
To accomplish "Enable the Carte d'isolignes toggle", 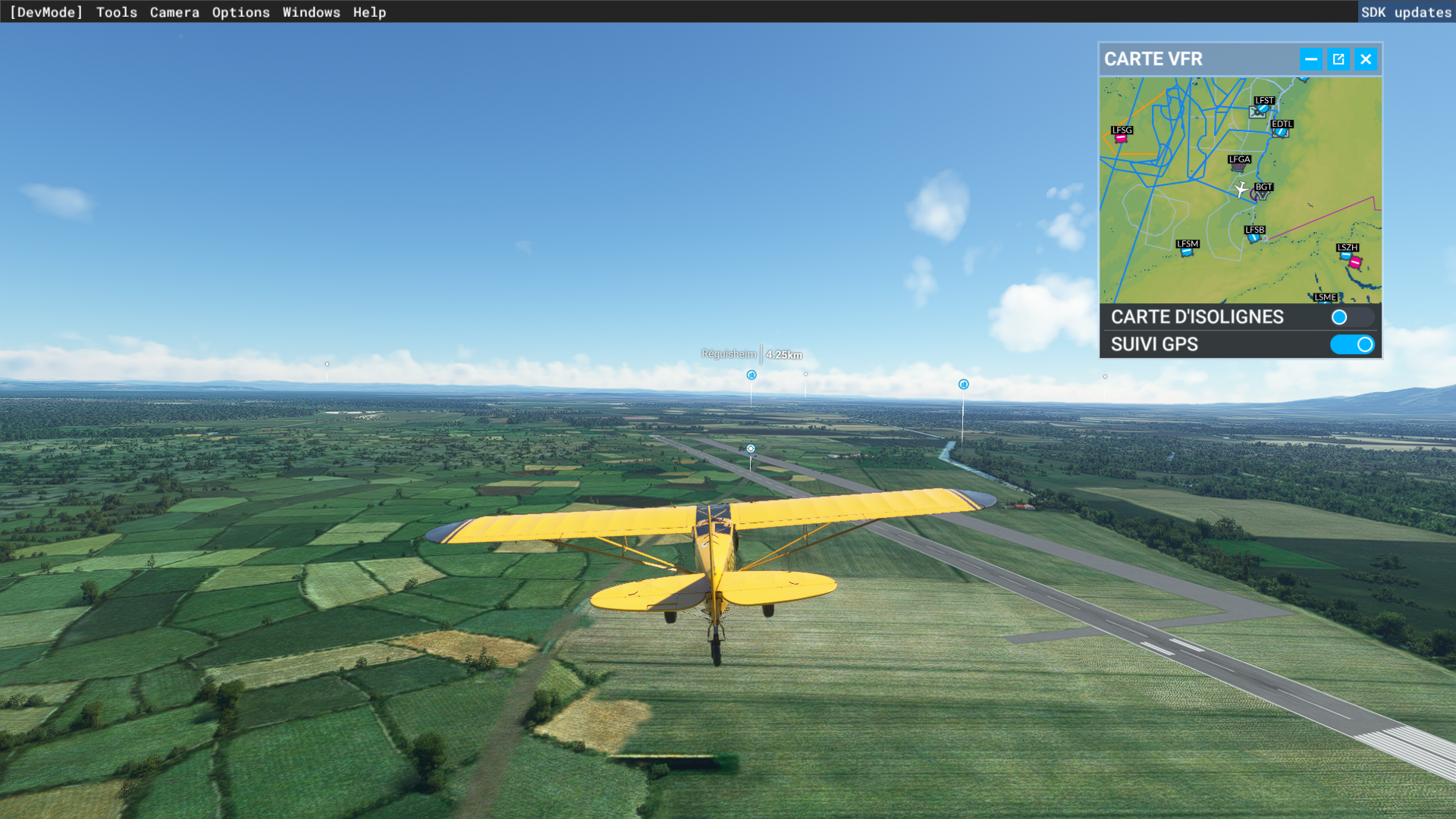I will click(1351, 317).
